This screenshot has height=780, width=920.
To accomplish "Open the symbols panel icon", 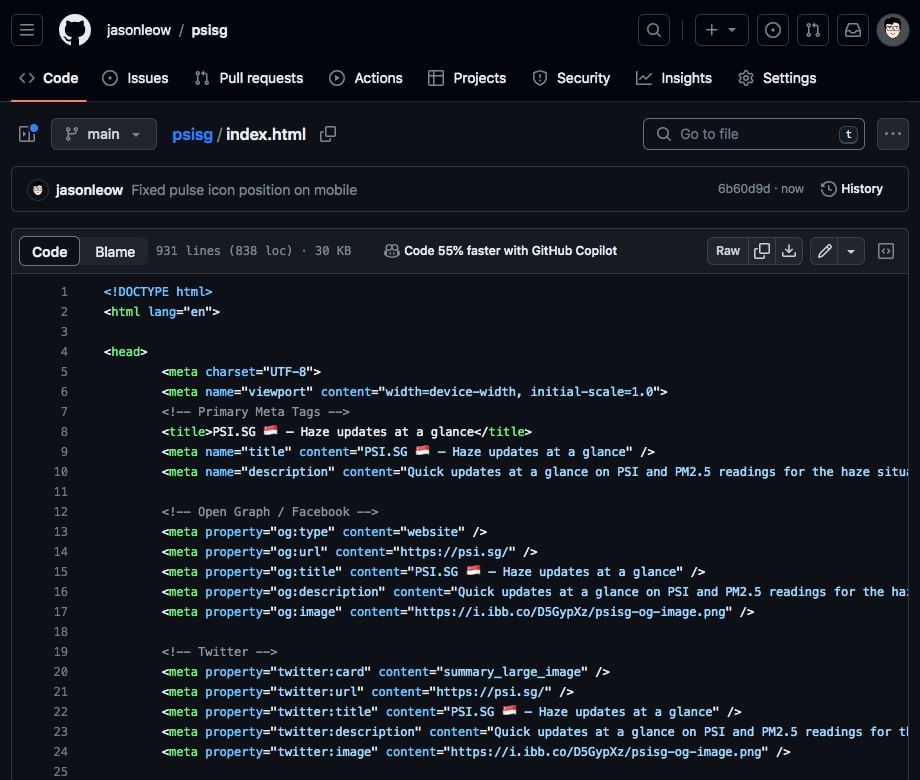I will pos(886,251).
